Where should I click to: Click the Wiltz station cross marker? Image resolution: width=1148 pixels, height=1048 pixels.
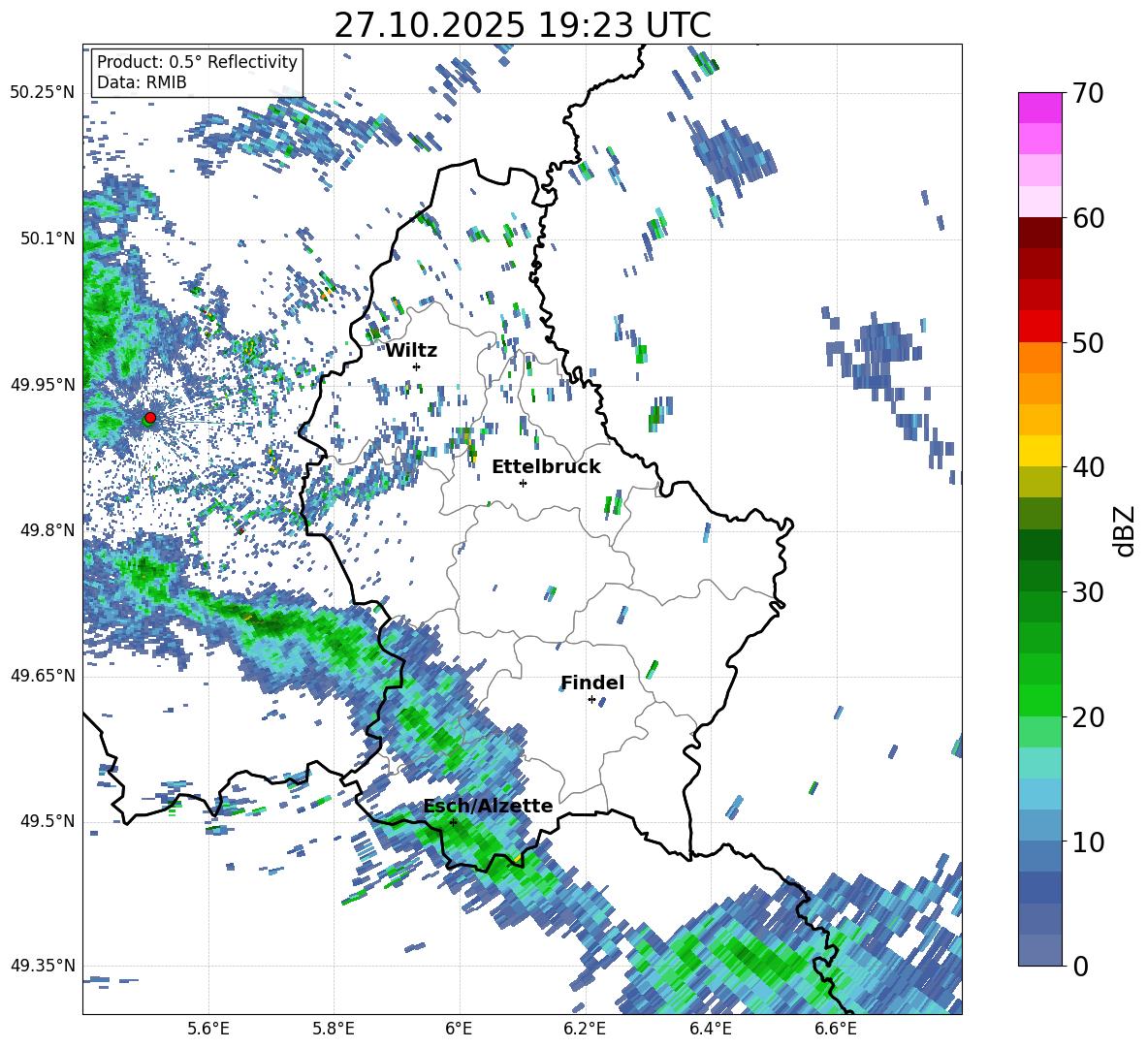tap(417, 366)
